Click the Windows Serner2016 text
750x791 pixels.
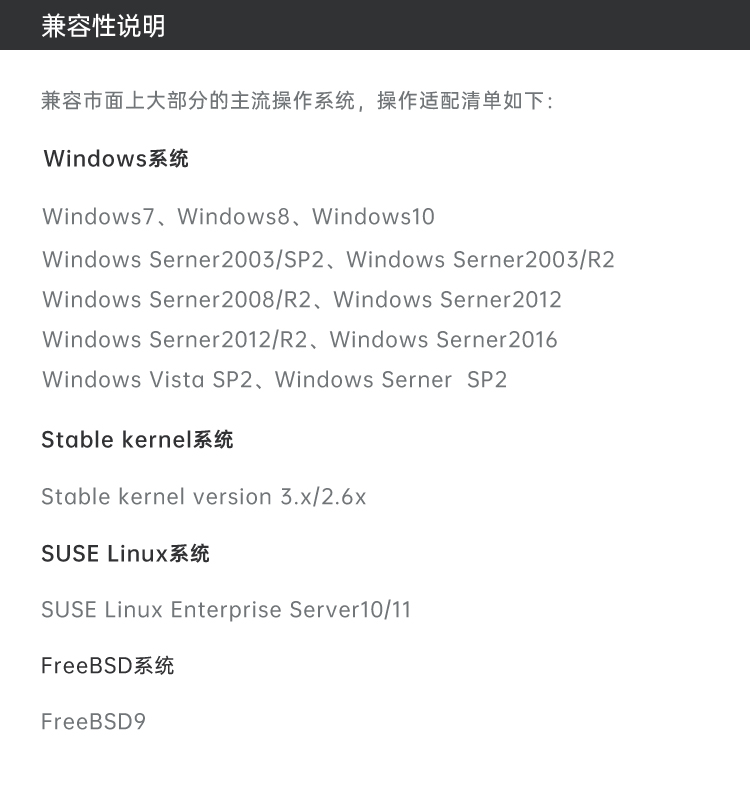click(444, 340)
